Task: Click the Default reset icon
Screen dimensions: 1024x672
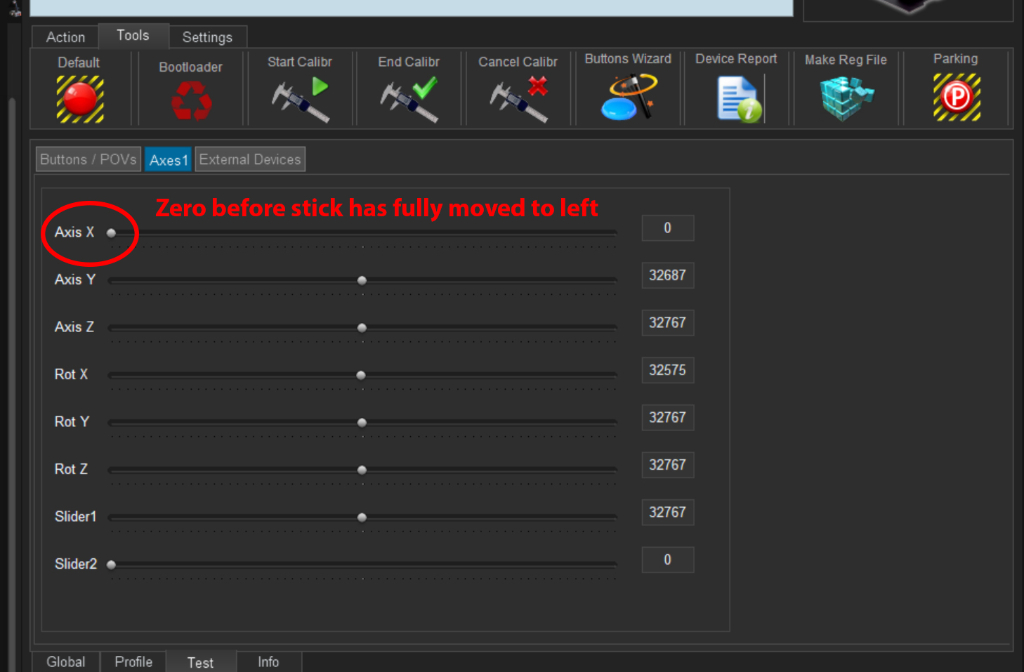Action: [80, 99]
